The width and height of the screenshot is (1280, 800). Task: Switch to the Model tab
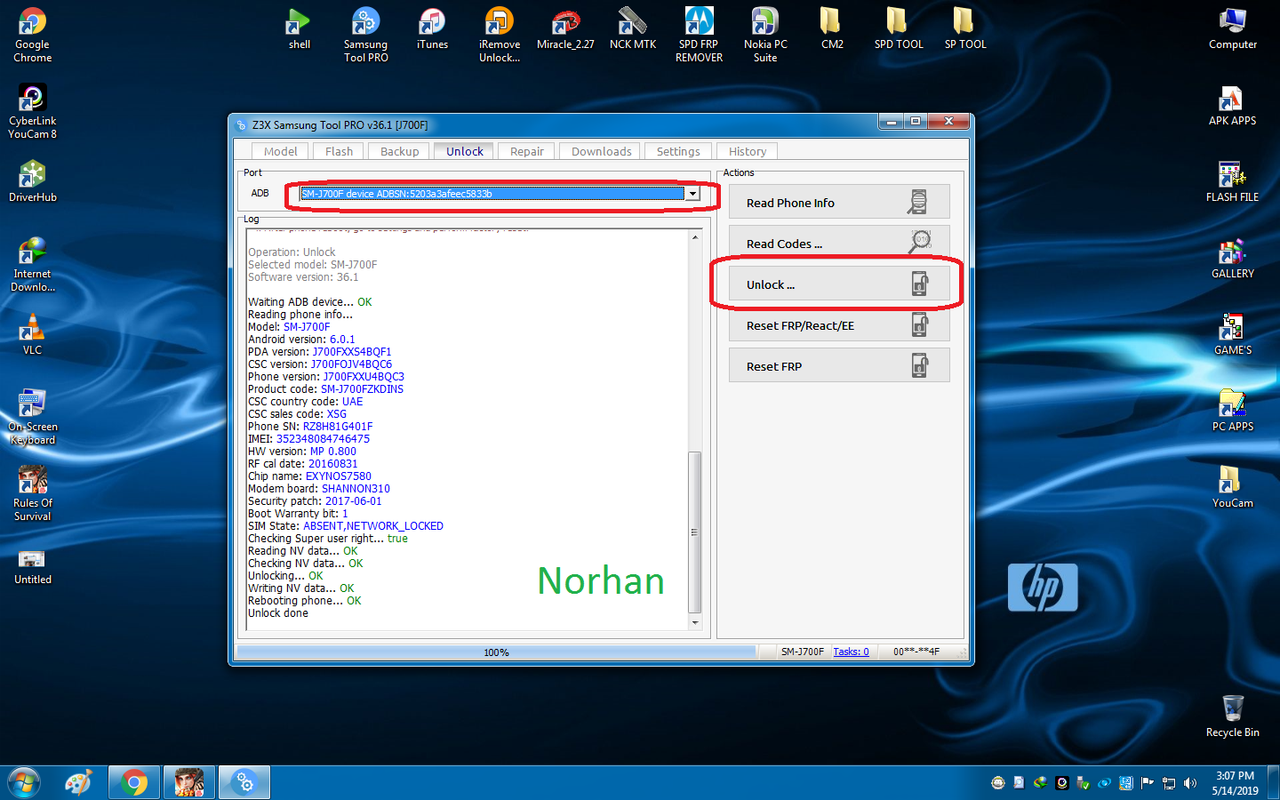281,151
